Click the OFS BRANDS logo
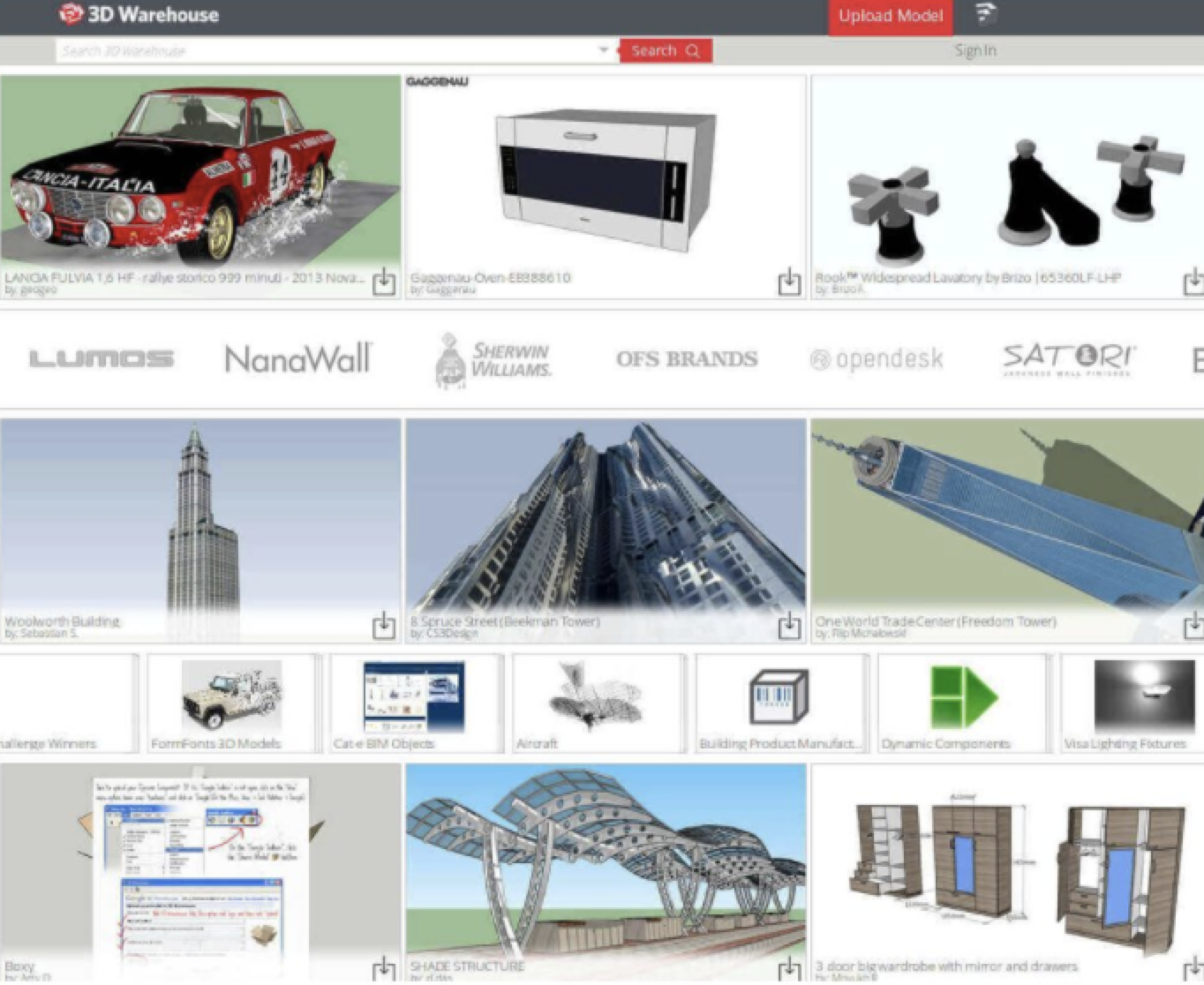Viewport: 1204px width, 985px height. tap(687, 358)
